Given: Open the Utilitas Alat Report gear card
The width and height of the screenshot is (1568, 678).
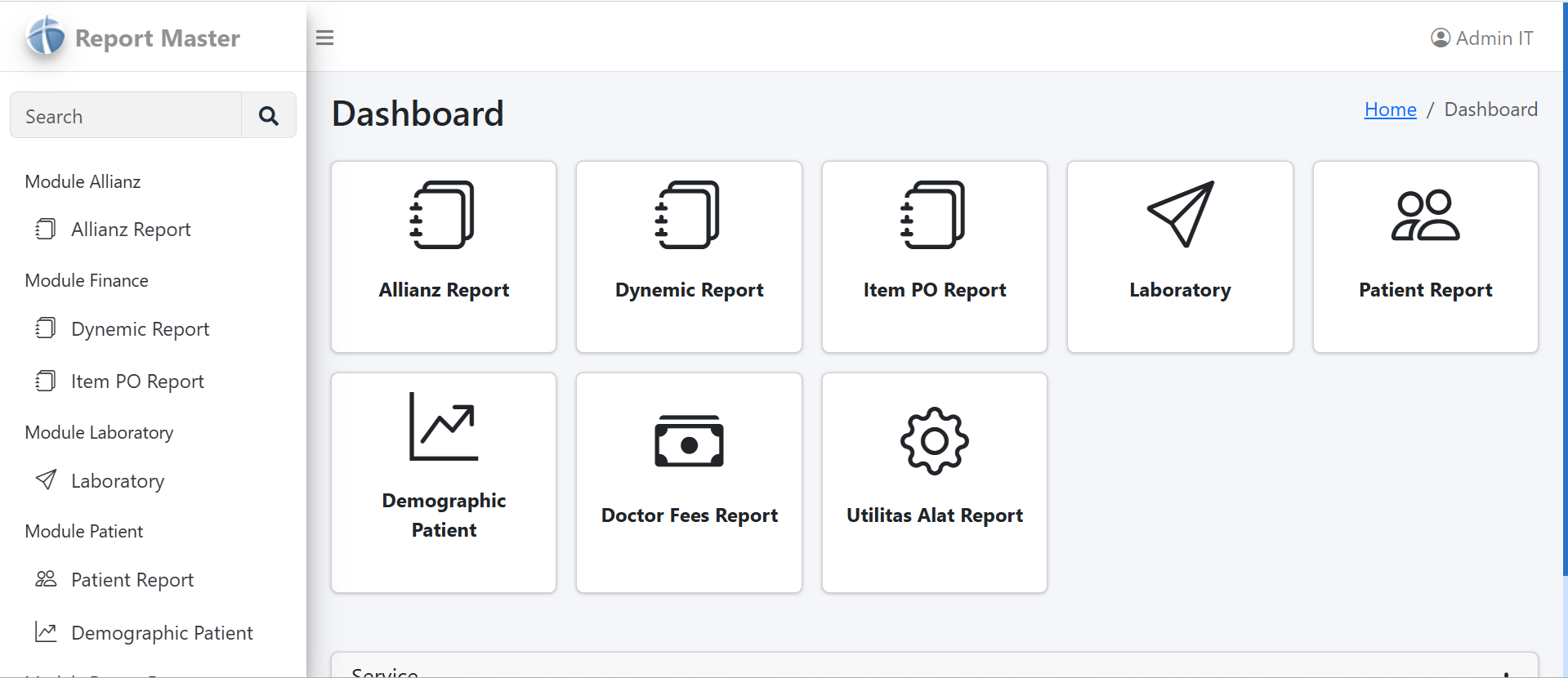Looking at the screenshot, I should pos(934,482).
